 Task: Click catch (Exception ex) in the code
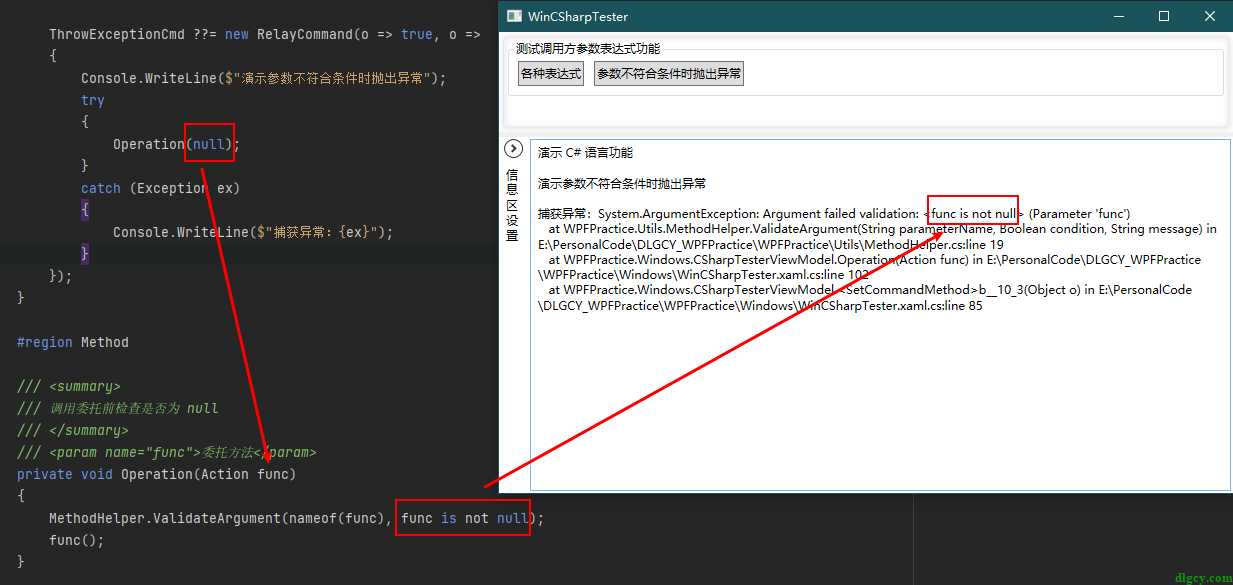click(161, 188)
